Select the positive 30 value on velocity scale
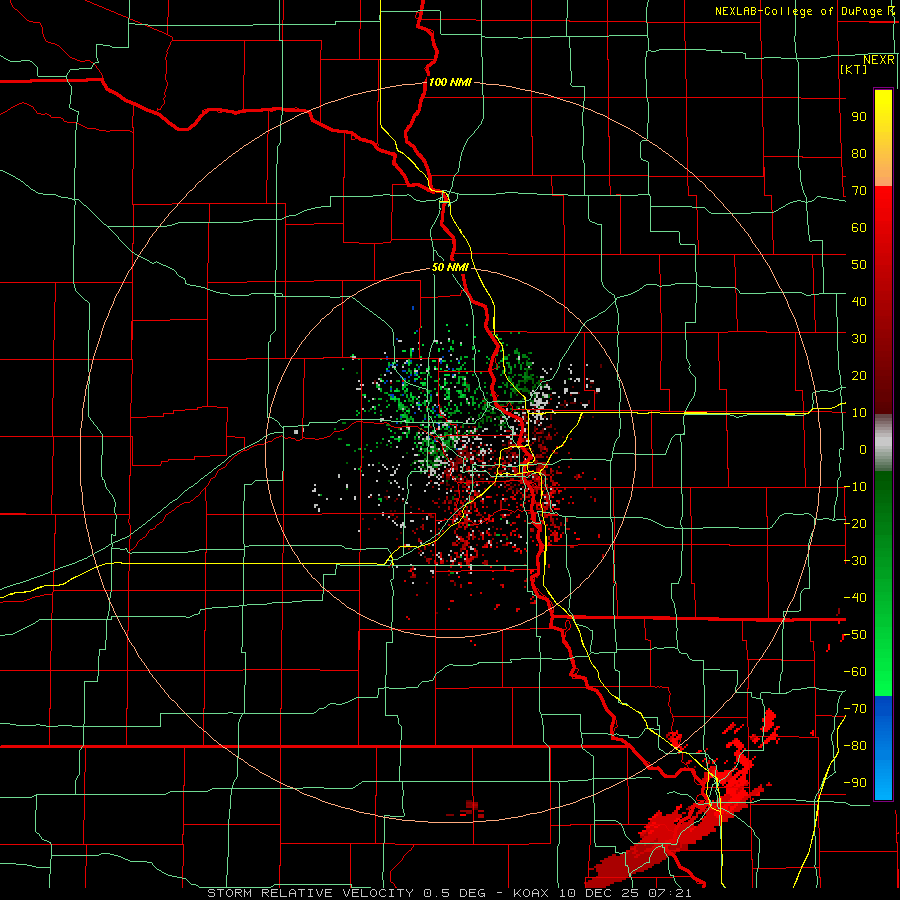 coord(859,339)
